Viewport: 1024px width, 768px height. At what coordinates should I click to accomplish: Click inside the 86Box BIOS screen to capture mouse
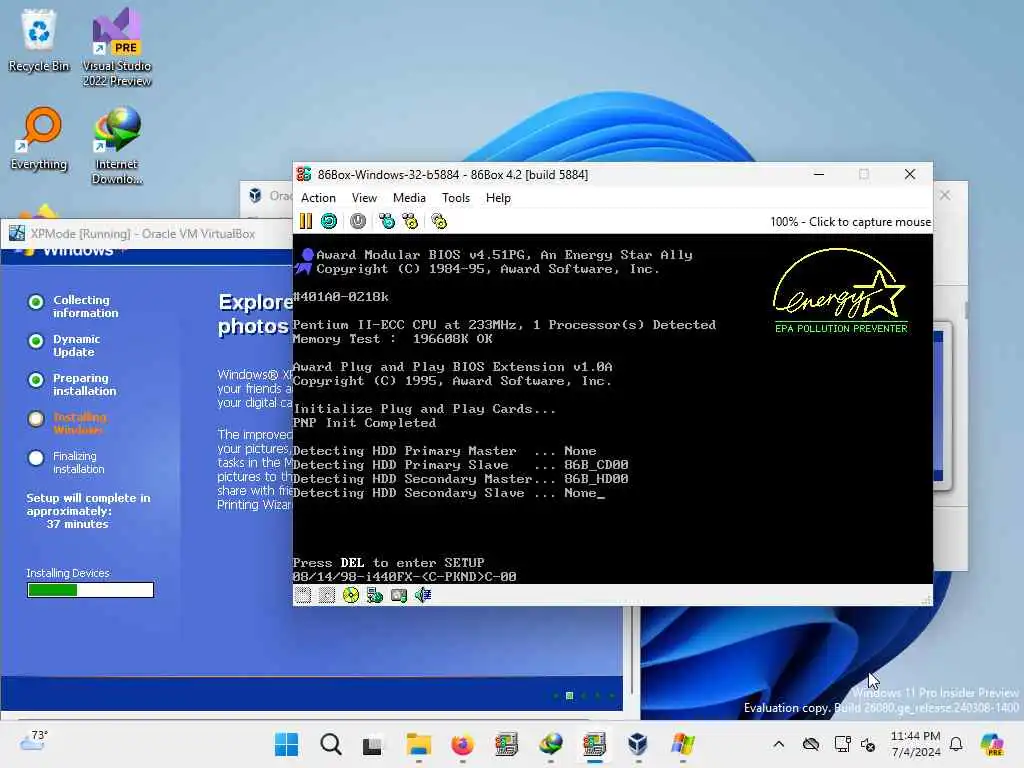pos(613,409)
